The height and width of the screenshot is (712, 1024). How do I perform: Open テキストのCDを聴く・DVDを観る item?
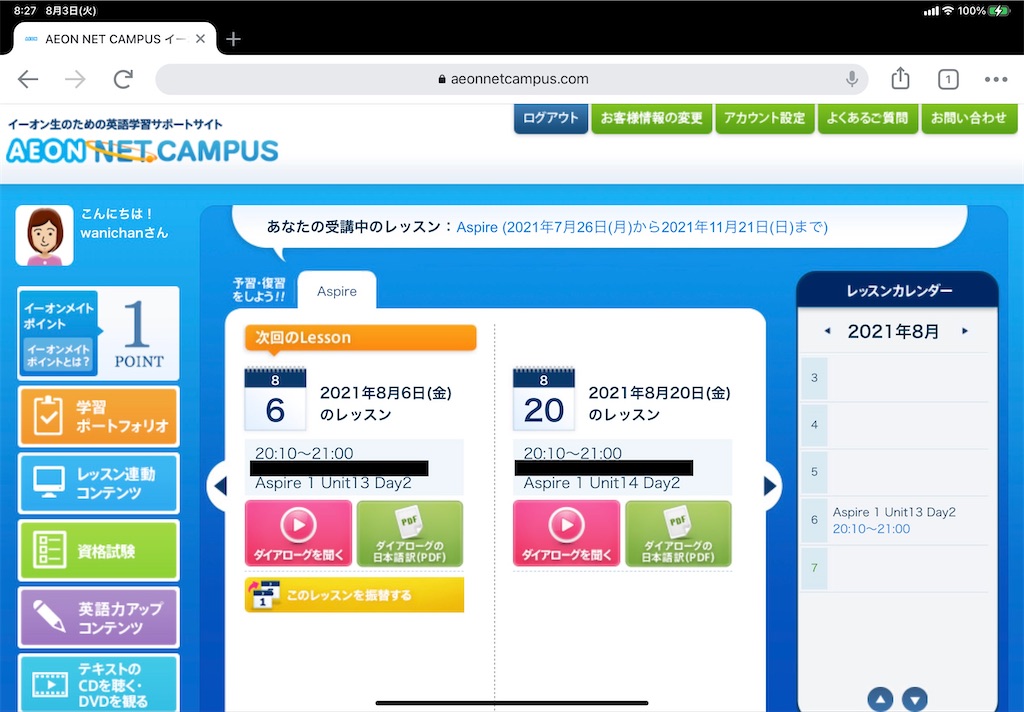(99, 683)
